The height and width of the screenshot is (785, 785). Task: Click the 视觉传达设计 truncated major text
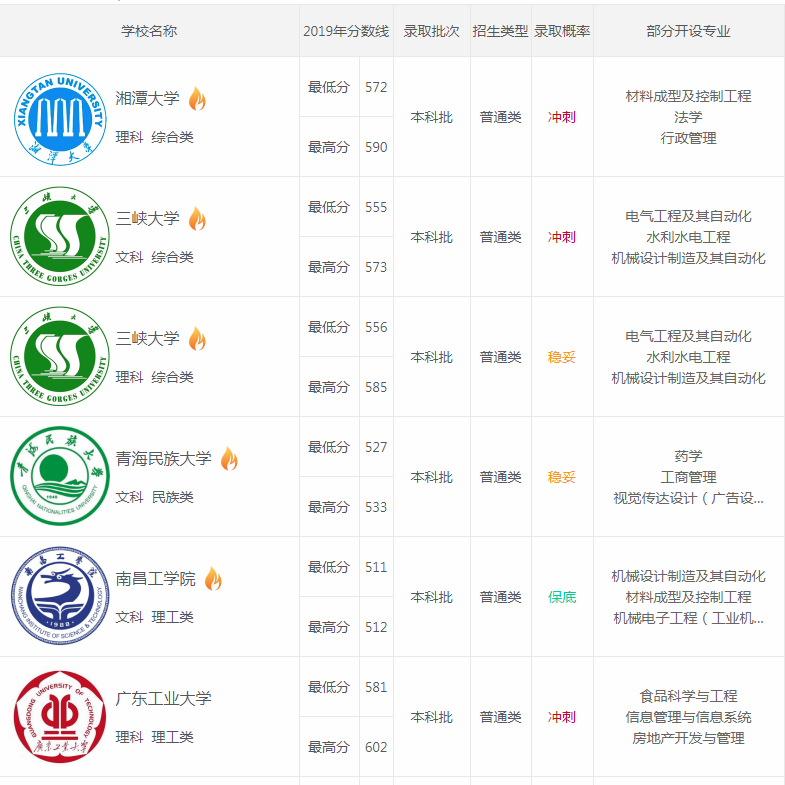tap(688, 498)
